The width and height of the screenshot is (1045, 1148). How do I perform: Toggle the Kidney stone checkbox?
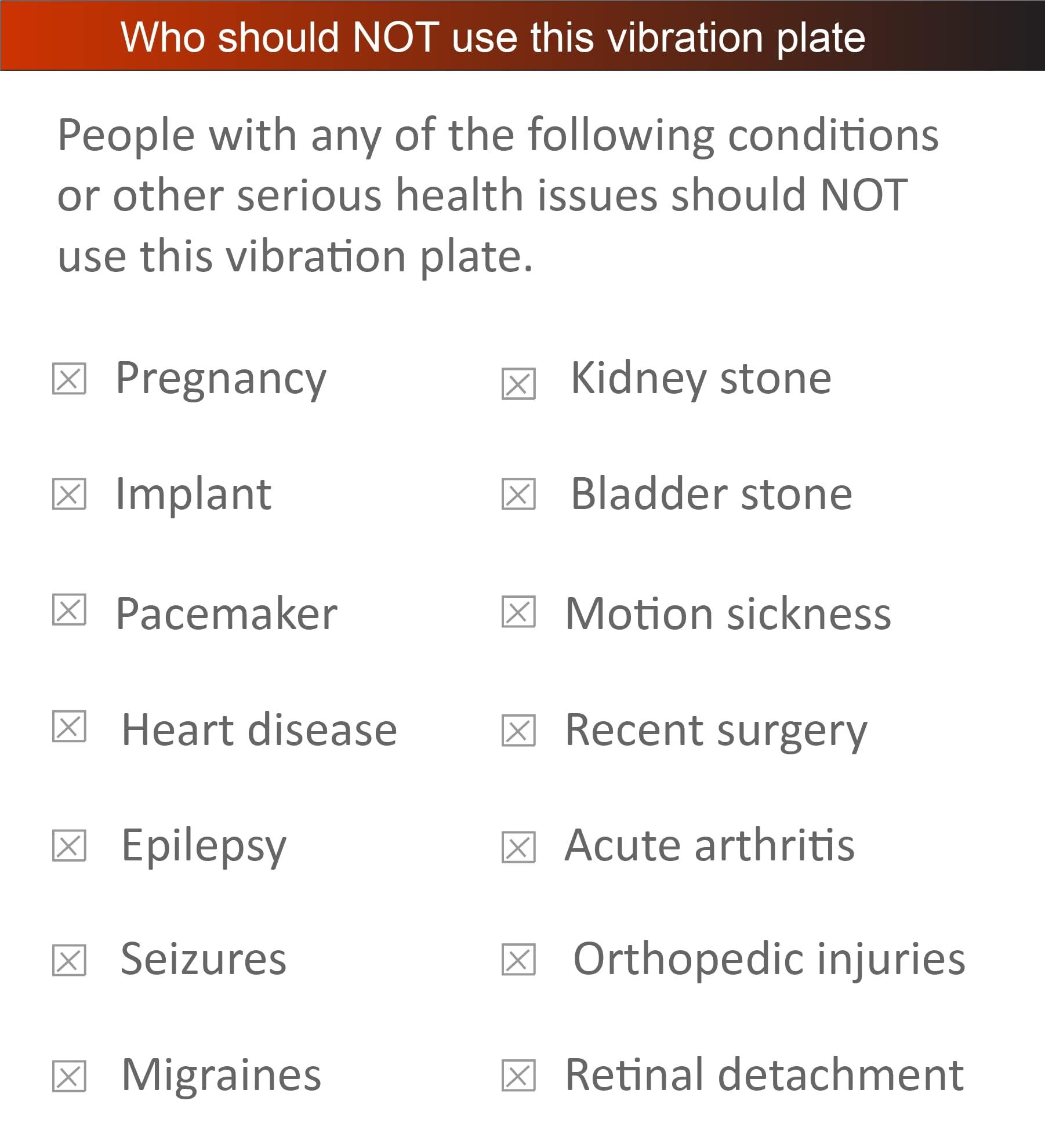click(518, 384)
